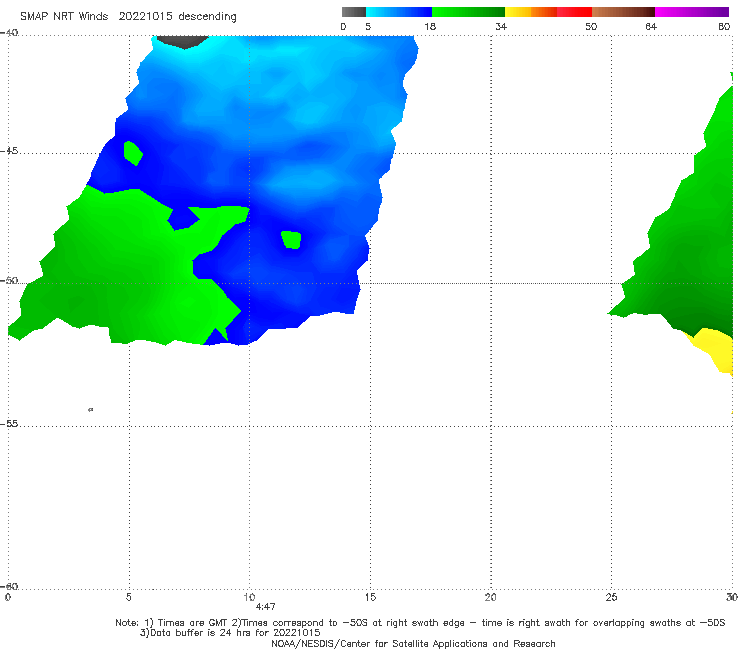Click the small green wind patch near -45 latitude
This screenshot has width=740, height=650.
pos(133,153)
